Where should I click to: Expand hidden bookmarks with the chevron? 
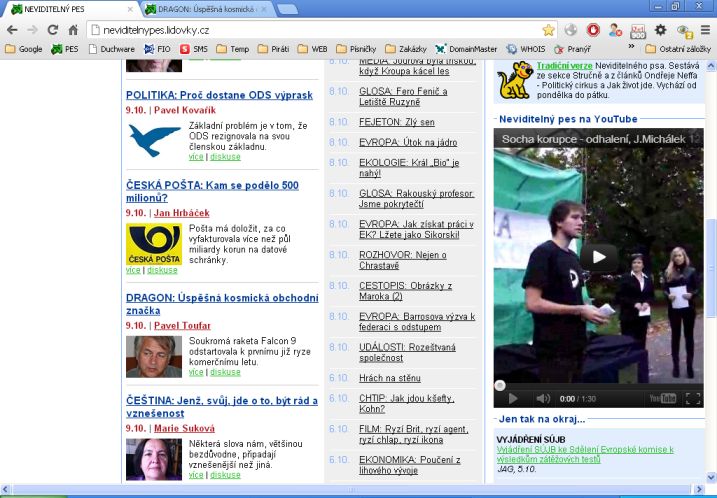point(631,47)
